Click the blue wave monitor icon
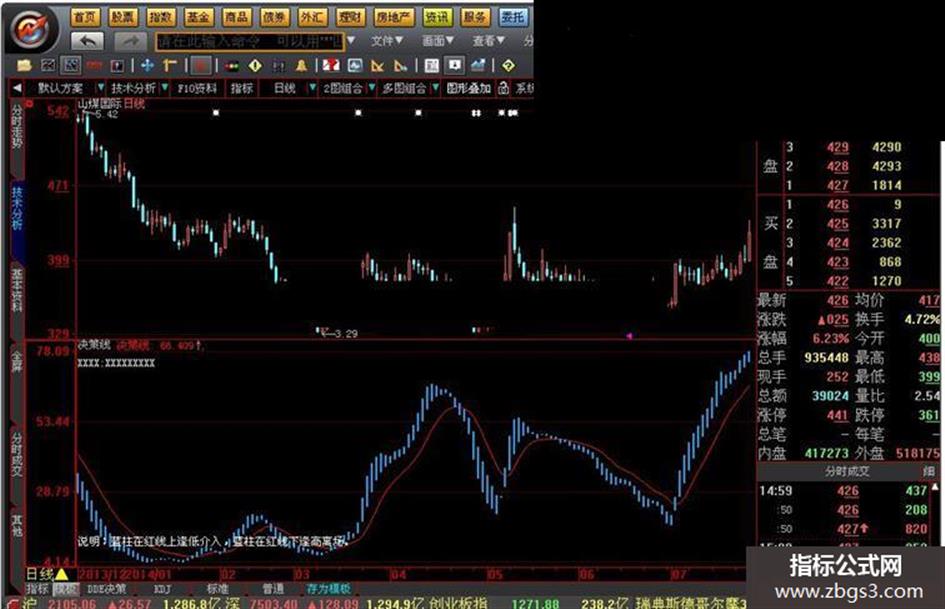 coord(355,65)
